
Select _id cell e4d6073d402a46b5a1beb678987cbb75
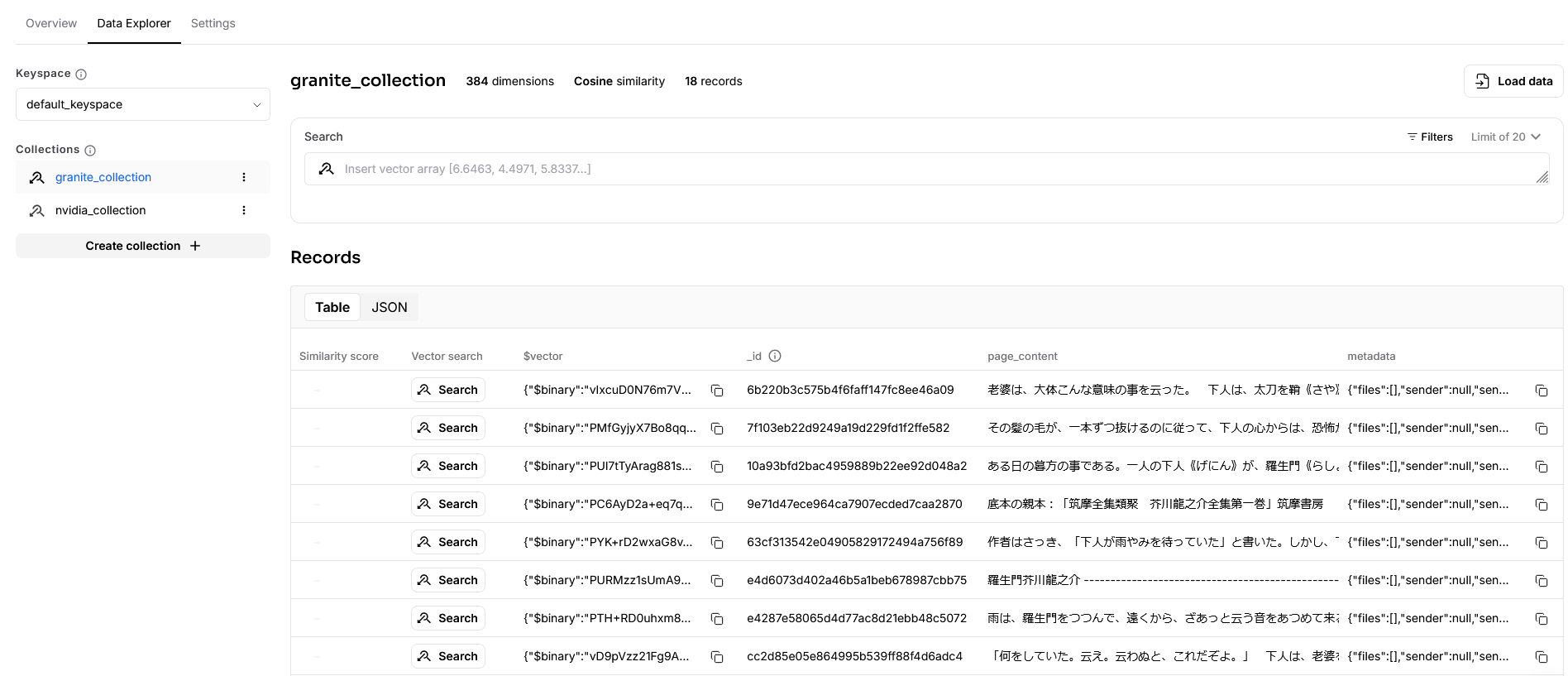(x=857, y=580)
